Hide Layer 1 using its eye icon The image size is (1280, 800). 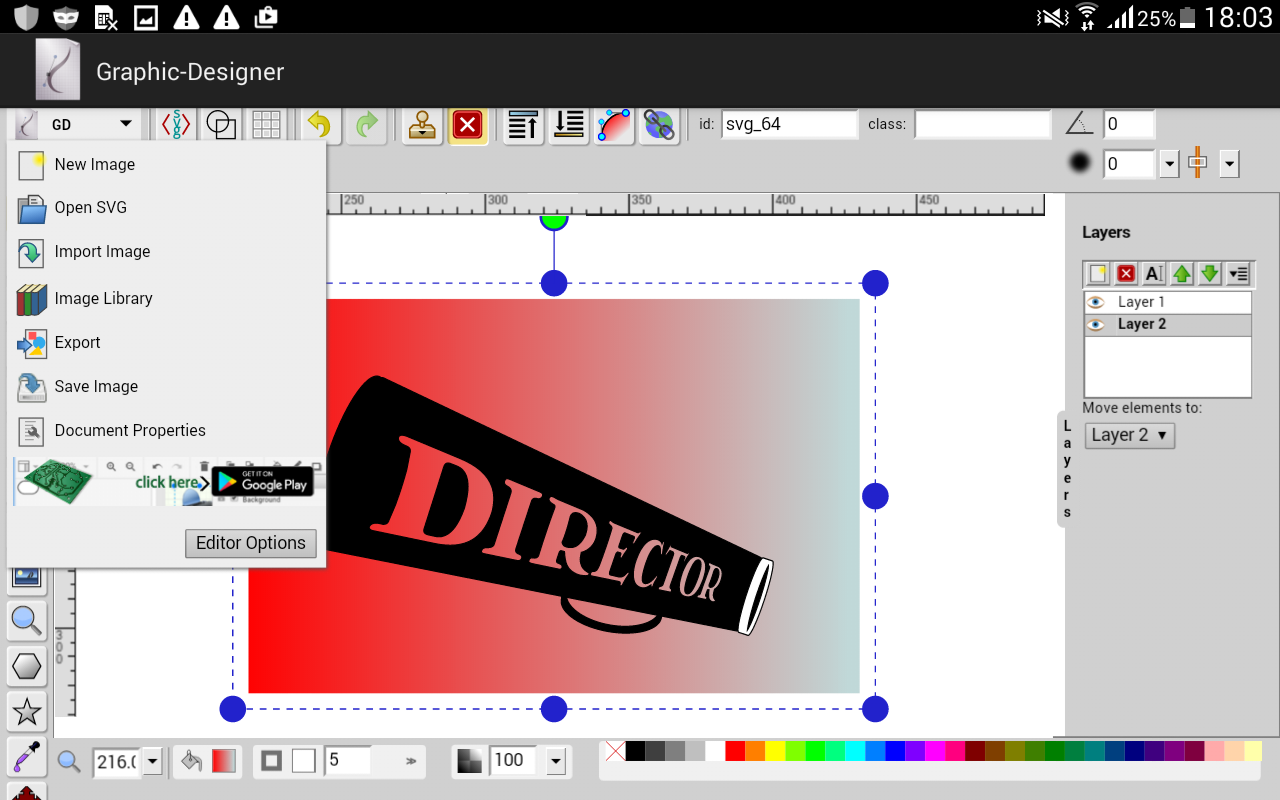[1096, 302]
